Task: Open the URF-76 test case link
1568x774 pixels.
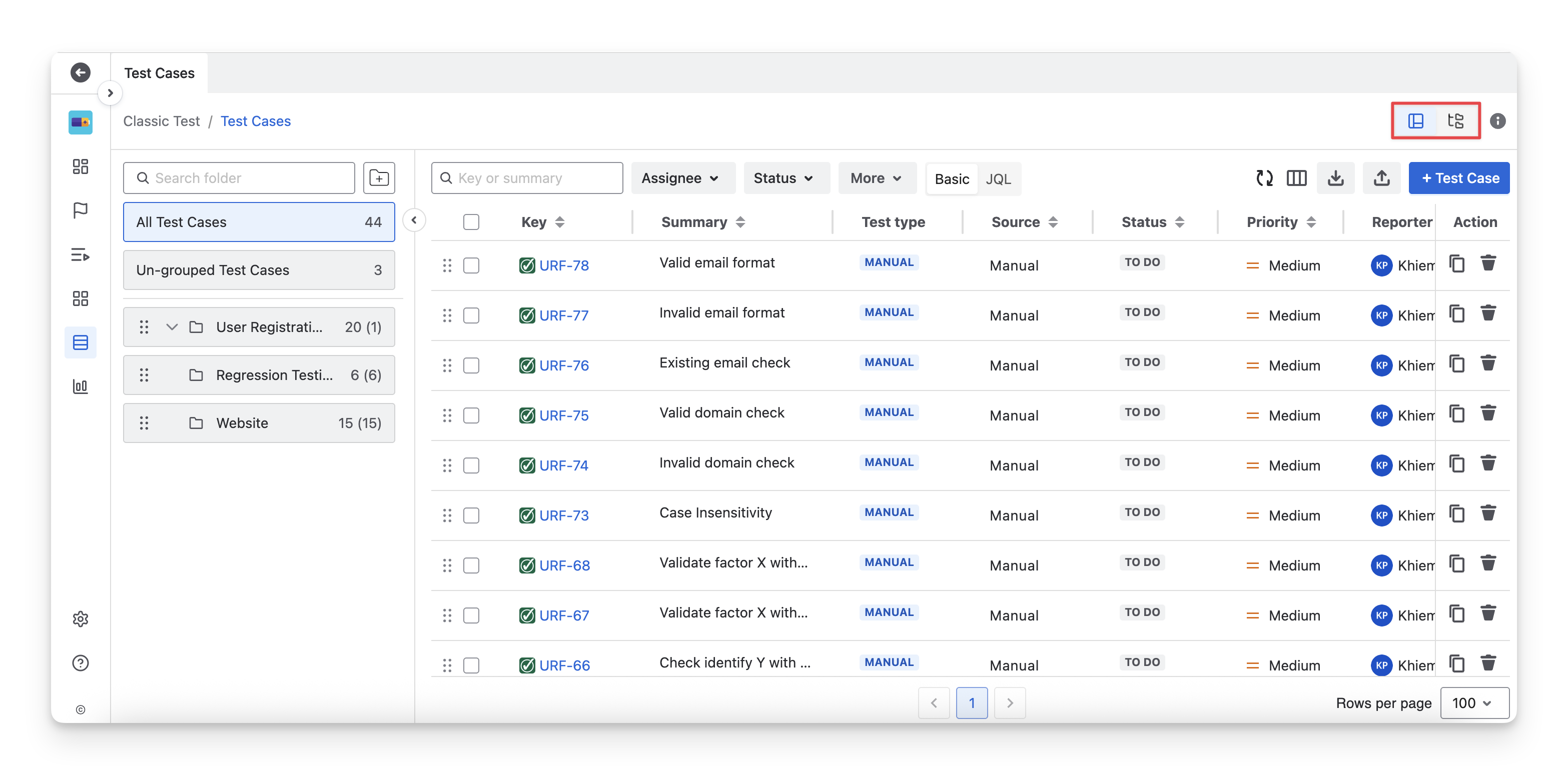Action: click(564, 365)
